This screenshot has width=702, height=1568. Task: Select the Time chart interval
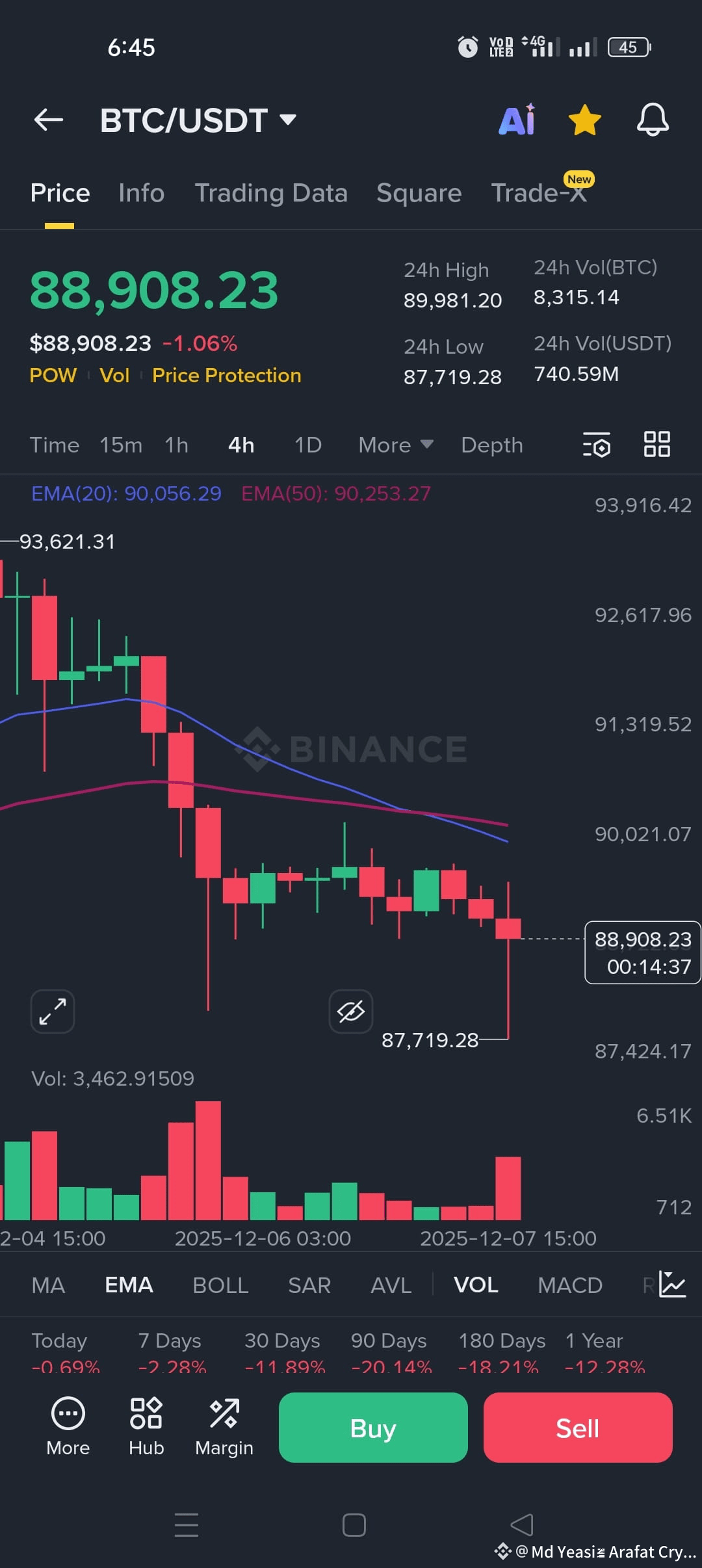55,445
